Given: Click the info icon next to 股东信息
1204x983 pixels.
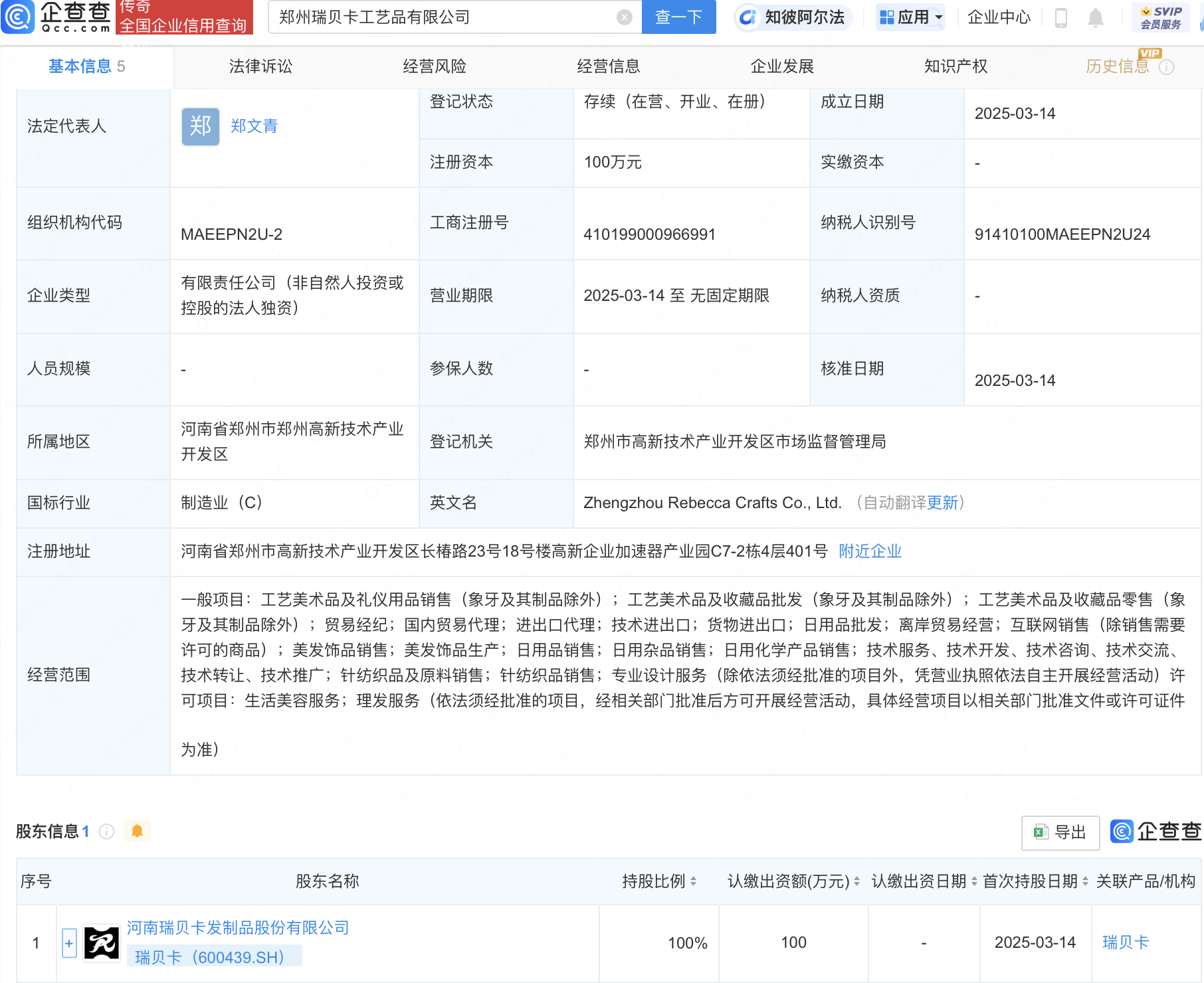Looking at the screenshot, I should tap(106, 832).
